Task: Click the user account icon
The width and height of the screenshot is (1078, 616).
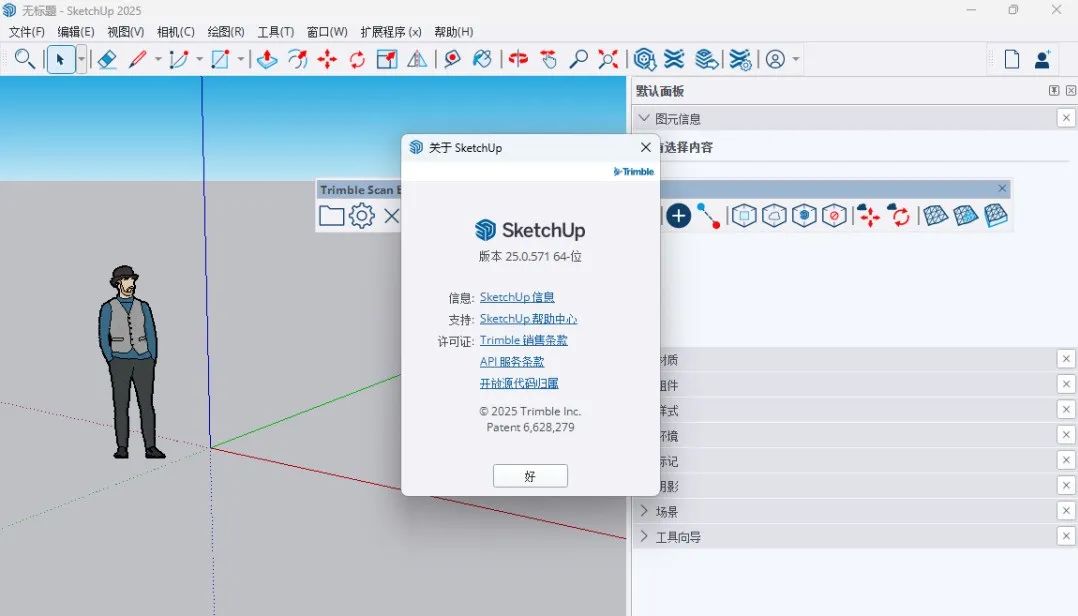Action: coord(775,59)
